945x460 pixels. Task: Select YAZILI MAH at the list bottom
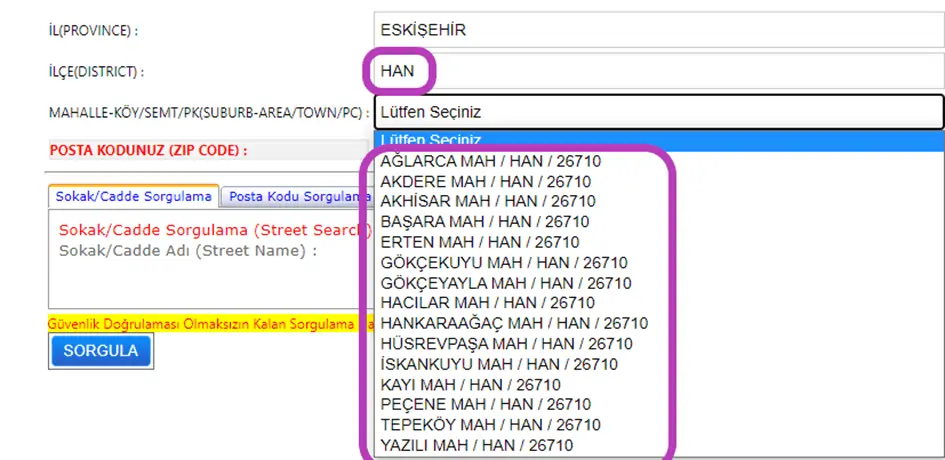477,446
